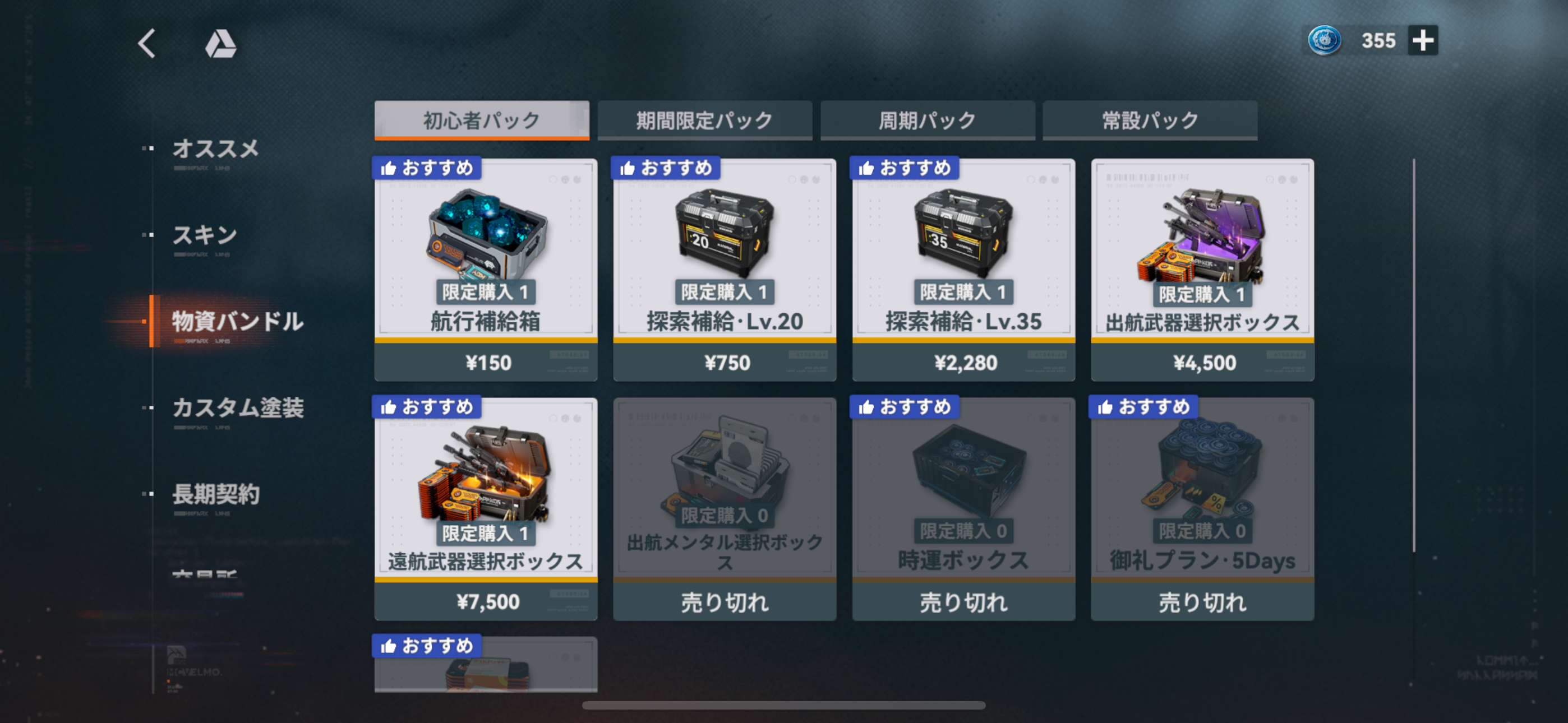This screenshot has width=1568, height=723.
Task: Tap the ¥4,500 price button
Action: click(x=1202, y=363)
